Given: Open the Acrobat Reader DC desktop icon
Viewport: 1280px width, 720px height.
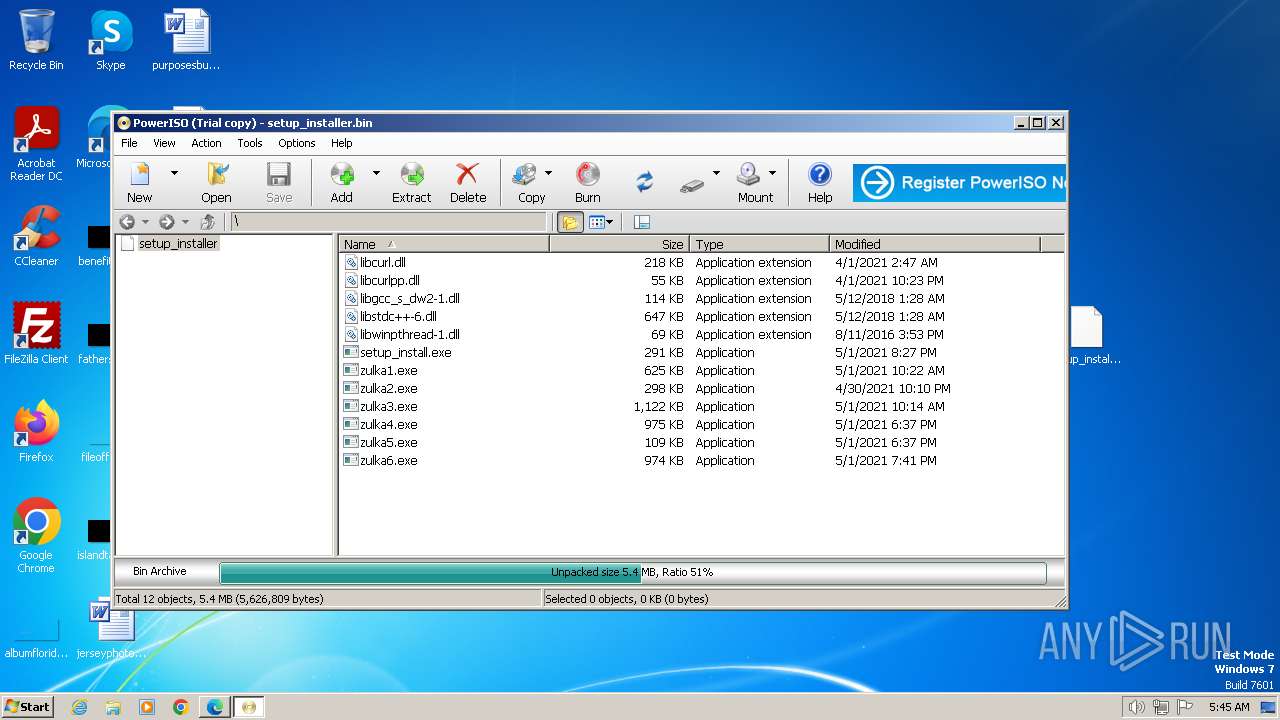Looking at the screenshot, I should point(36,144).
